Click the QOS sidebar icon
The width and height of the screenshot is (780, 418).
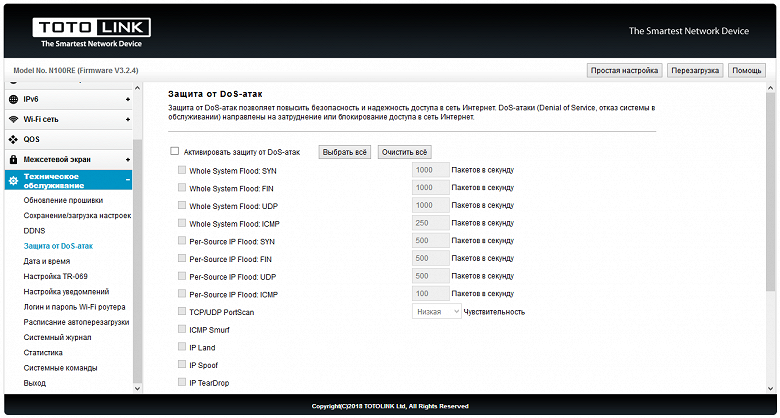pos(13,139)
